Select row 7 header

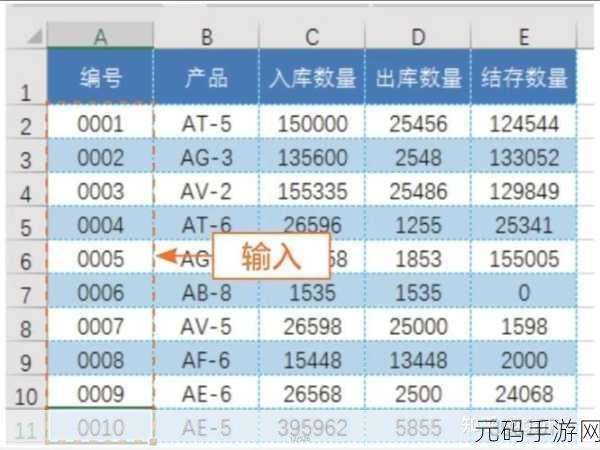point(26,290)
